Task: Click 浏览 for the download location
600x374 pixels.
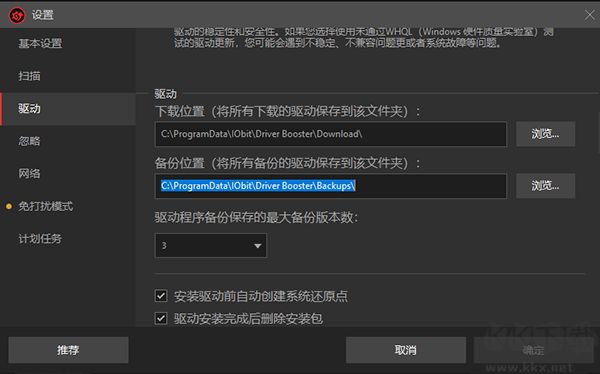Action: tap(545, 134)
